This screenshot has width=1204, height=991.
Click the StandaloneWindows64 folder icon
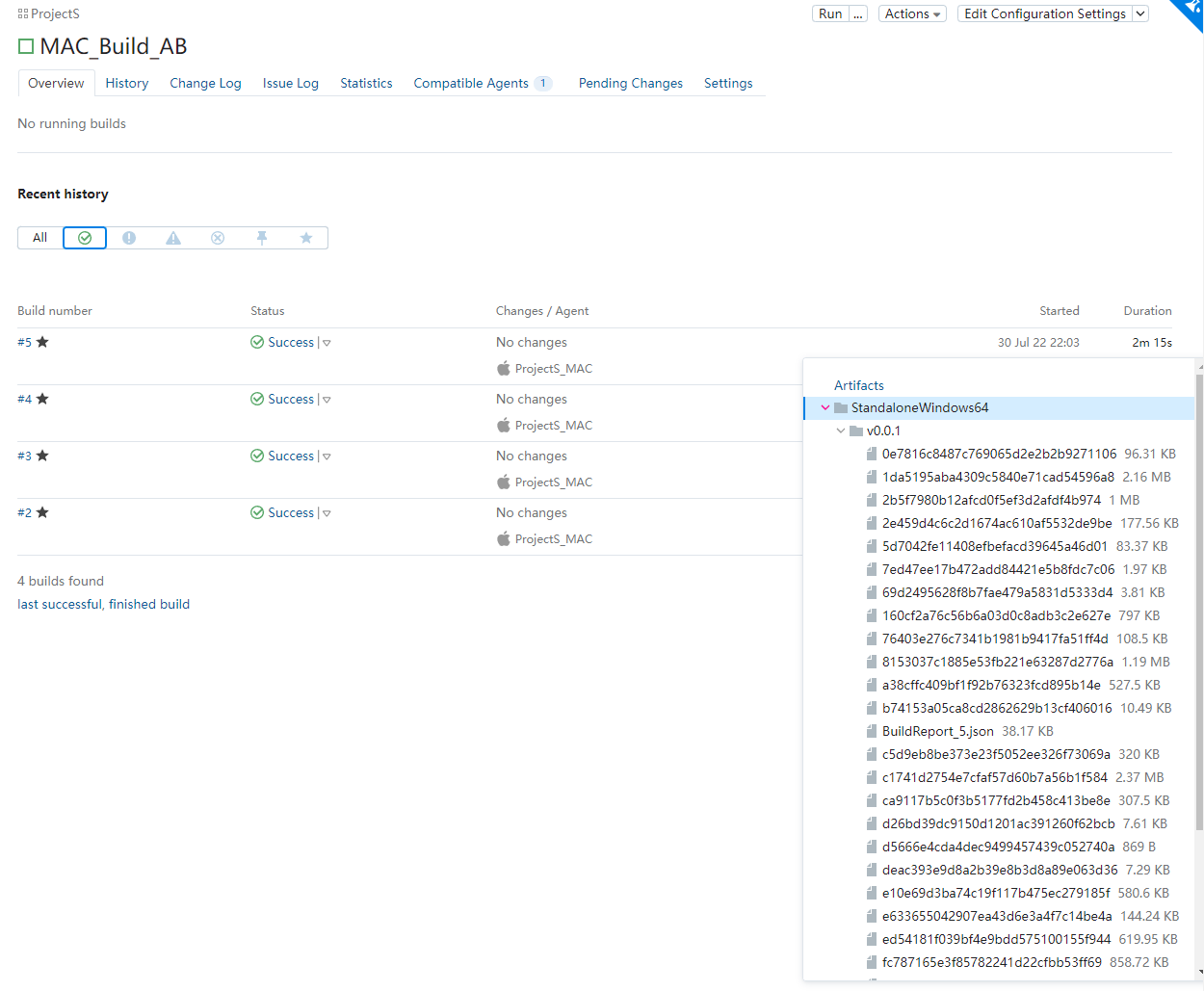841,407
